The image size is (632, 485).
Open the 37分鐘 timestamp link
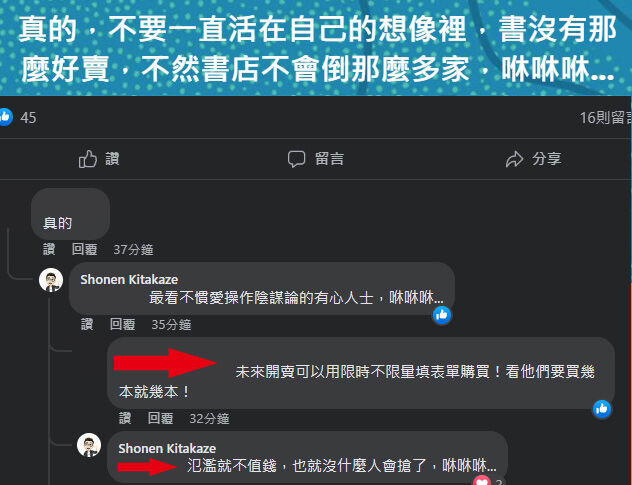coord(133,250)
